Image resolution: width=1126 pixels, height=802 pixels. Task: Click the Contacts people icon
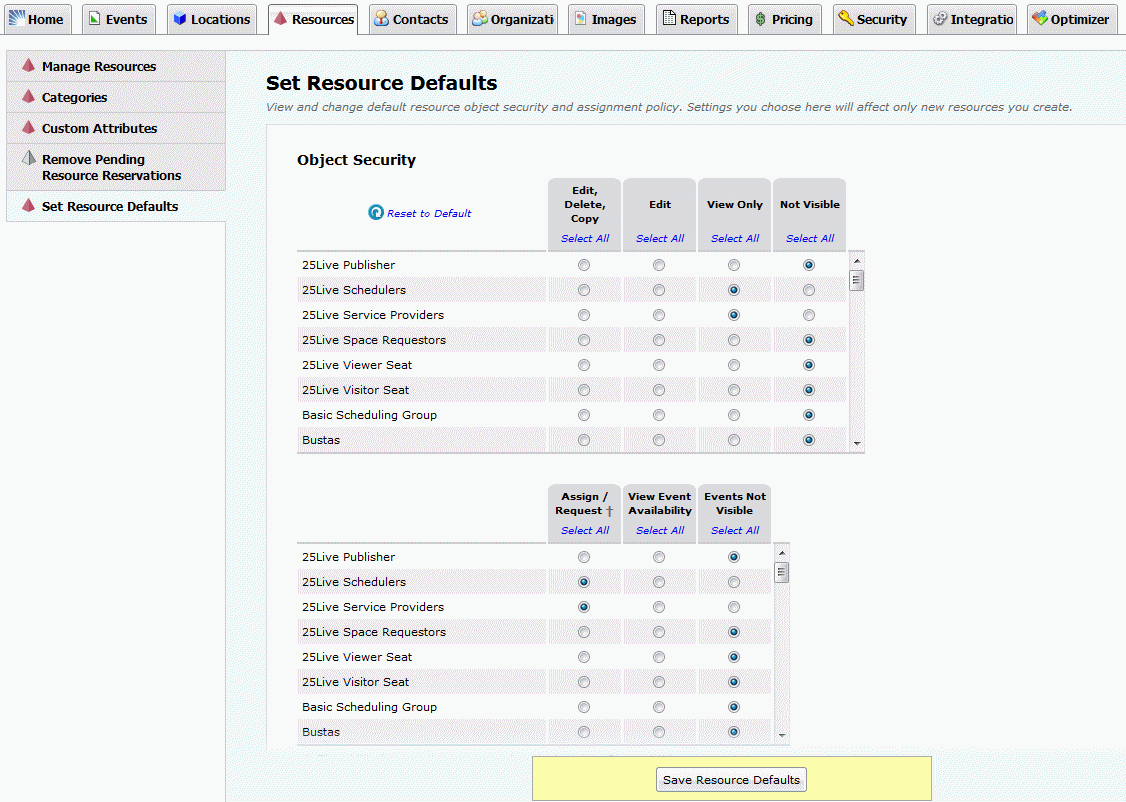[x=381, y=19]
